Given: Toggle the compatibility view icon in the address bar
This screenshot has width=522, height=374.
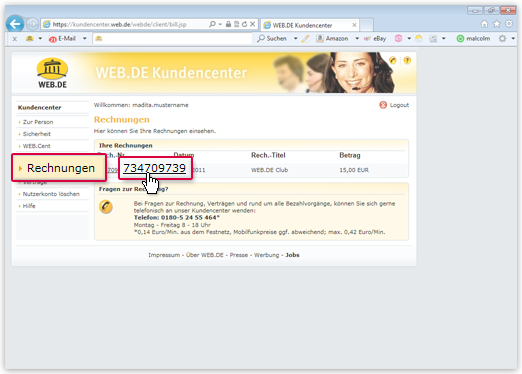Looking at the screenshot, I should coord(236,24).
